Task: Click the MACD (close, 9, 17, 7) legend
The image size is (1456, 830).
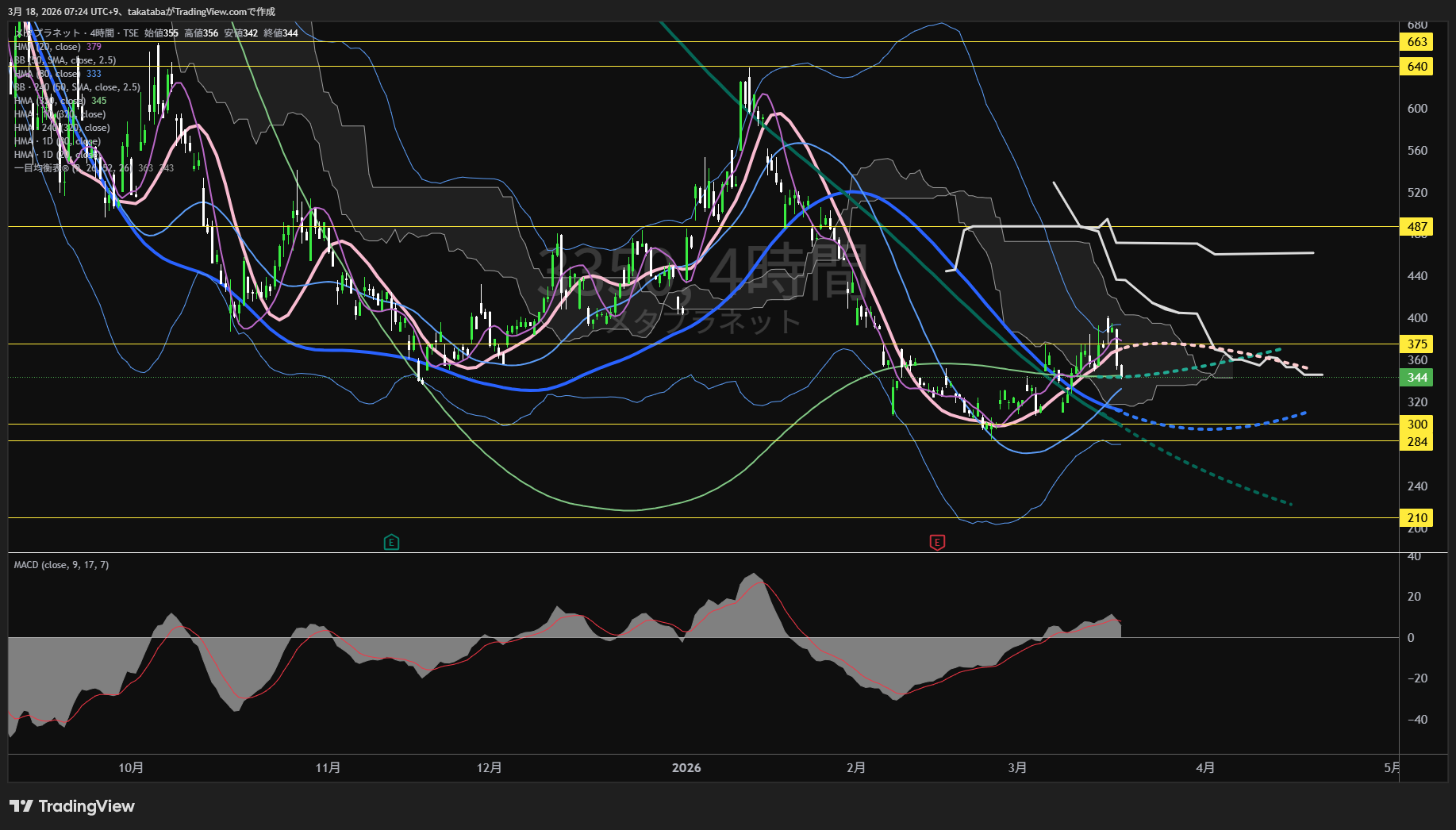Action: 61,565
